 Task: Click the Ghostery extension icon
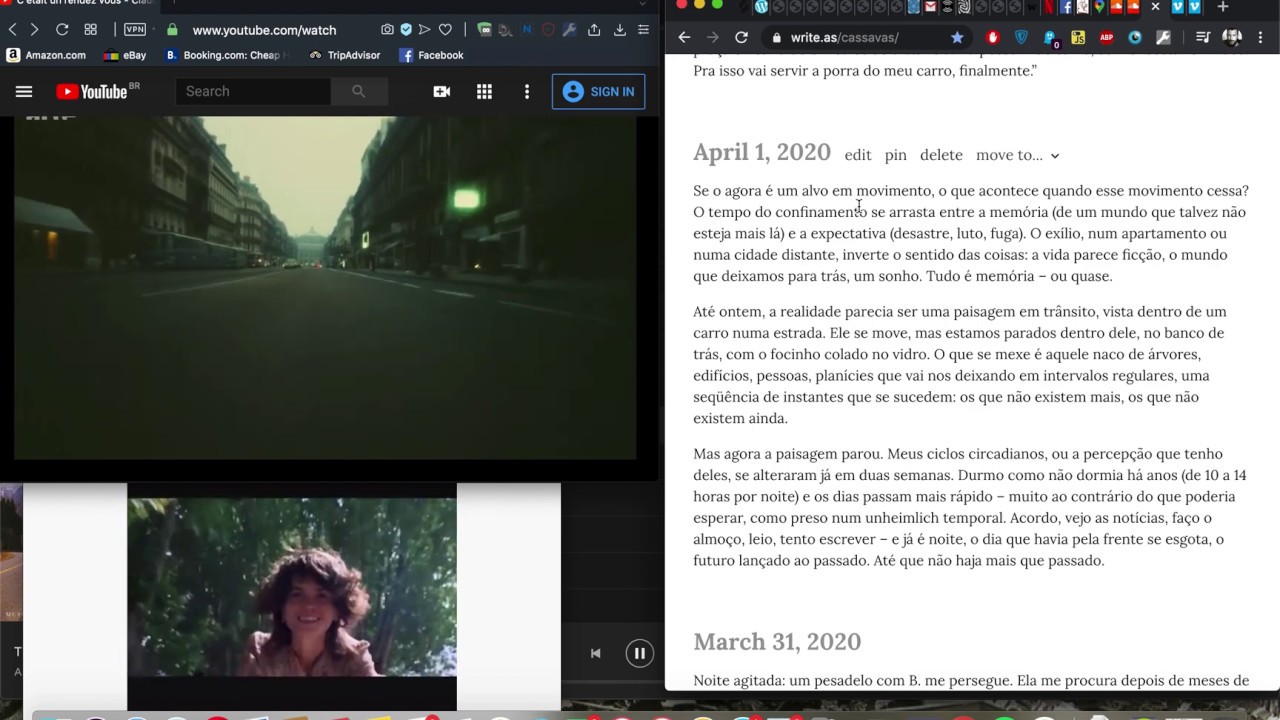click(1050, 38)
